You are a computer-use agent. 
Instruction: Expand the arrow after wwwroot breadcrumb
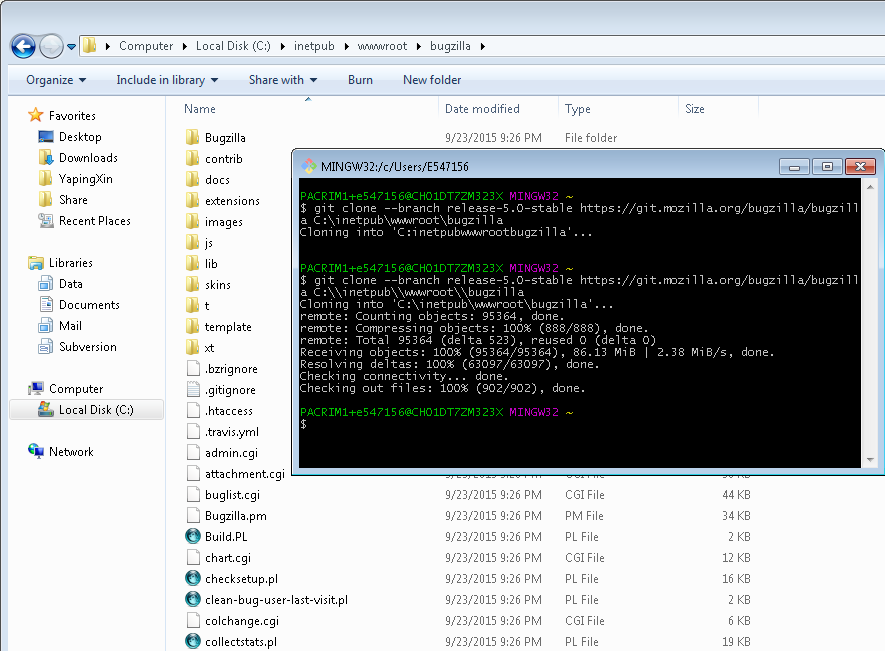[x=419, y=46]
